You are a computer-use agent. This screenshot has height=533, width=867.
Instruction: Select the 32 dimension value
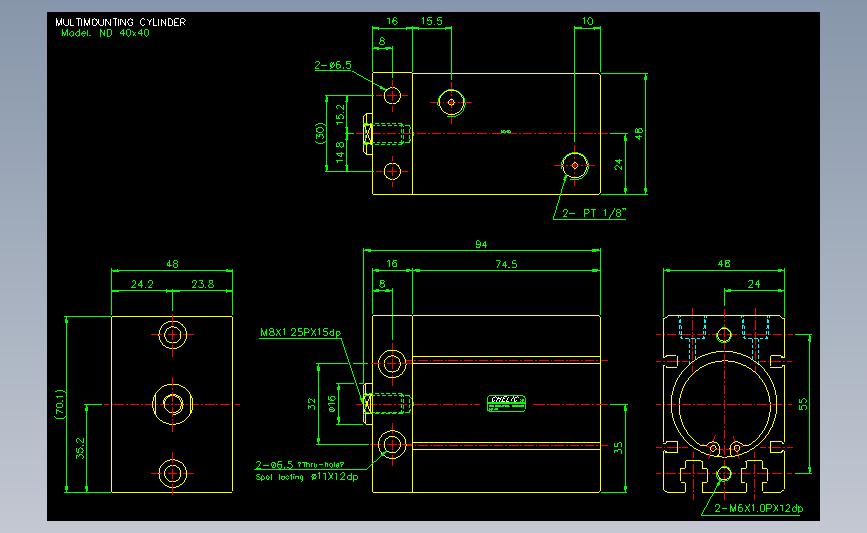point(312,404)
